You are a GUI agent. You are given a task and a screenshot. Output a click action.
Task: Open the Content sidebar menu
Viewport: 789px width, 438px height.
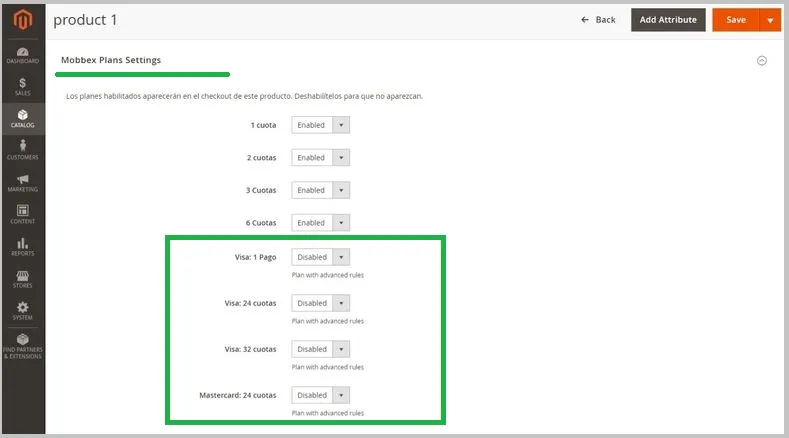tap(23, 214)
